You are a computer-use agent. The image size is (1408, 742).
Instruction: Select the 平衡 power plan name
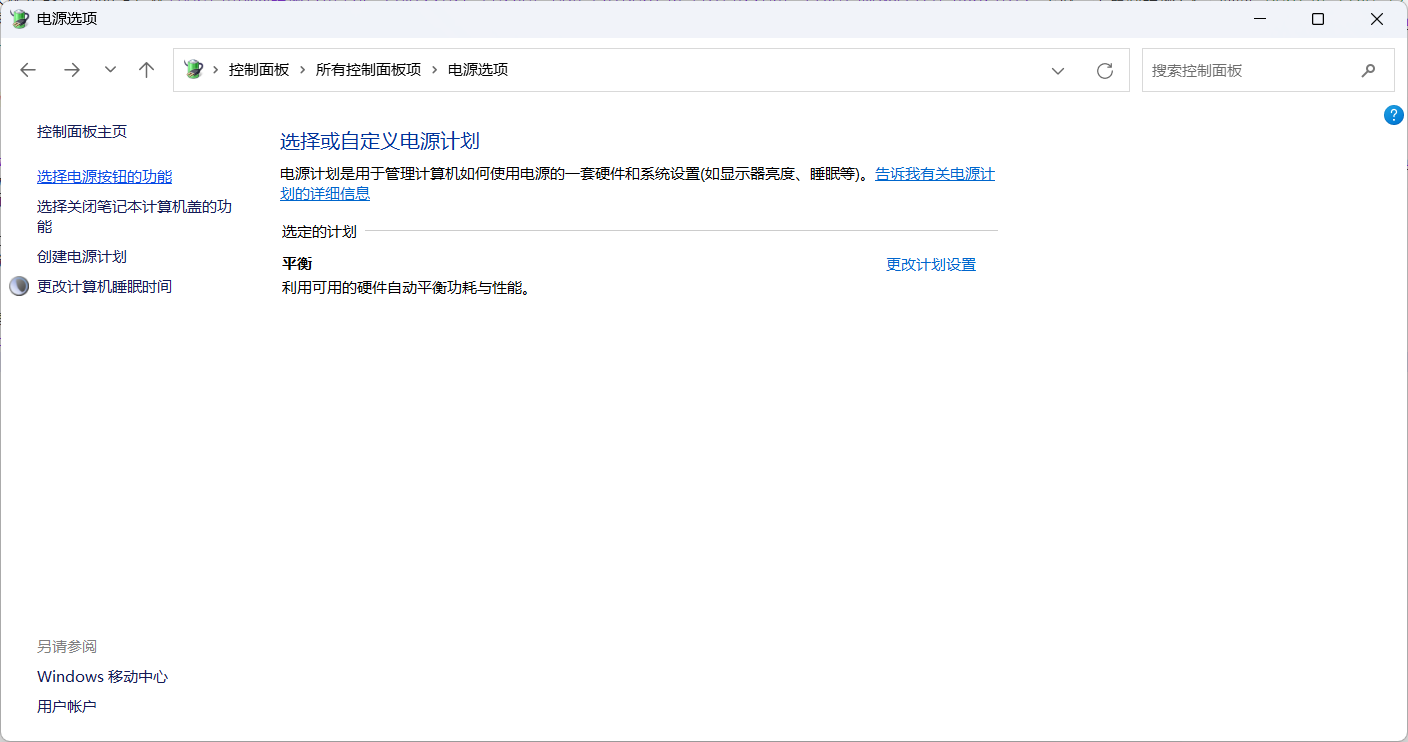297,264
